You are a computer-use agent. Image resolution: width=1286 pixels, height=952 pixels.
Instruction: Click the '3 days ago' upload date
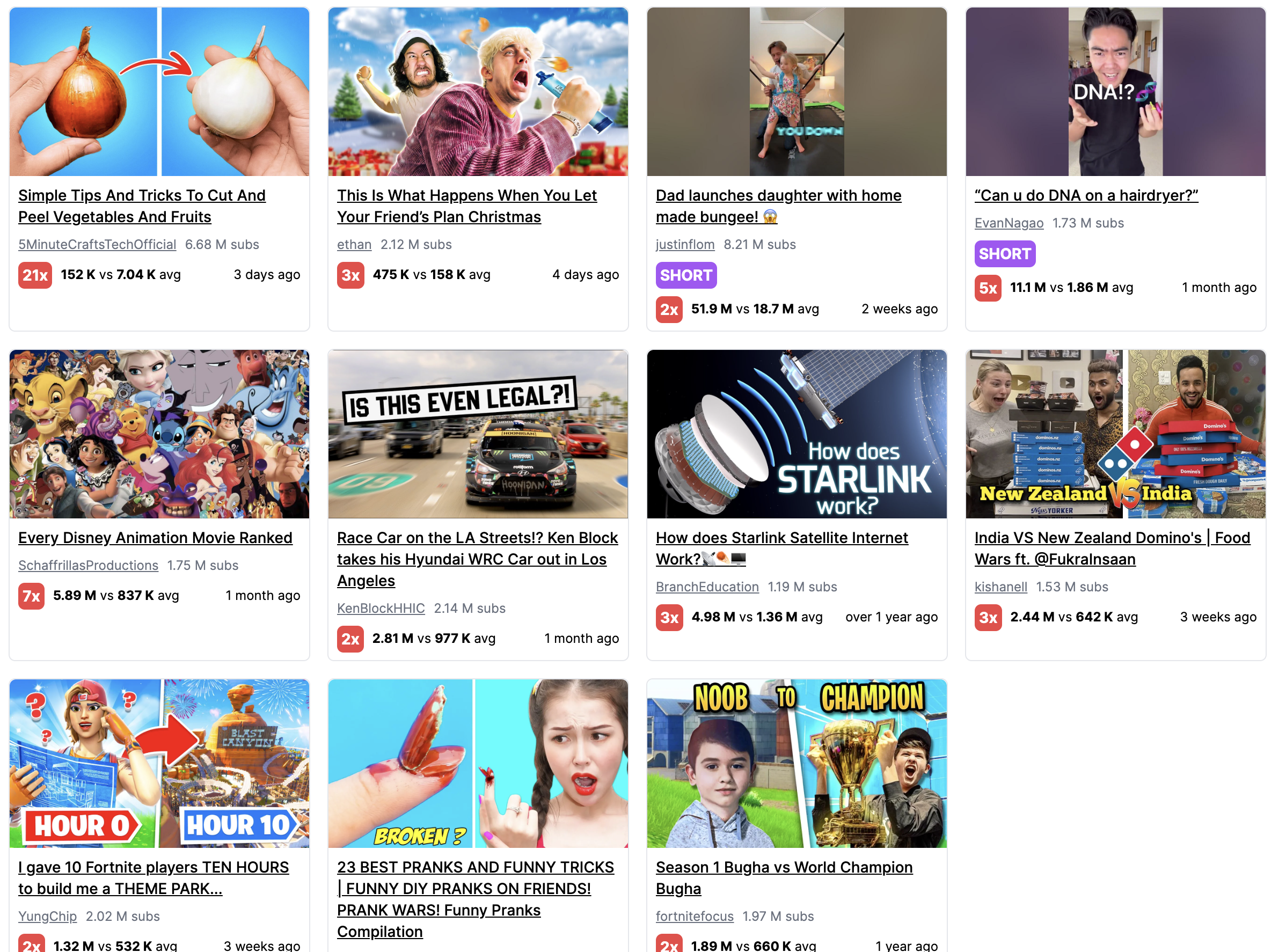[x=267, y=275]
